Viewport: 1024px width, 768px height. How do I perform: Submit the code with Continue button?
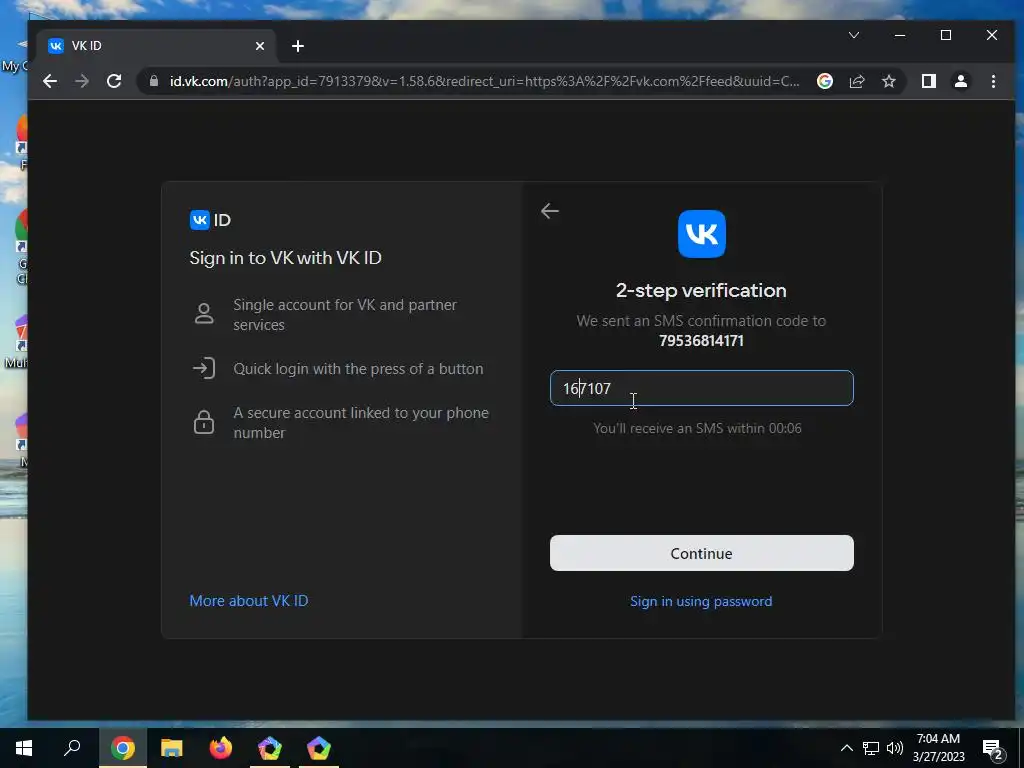click(701, 553)
